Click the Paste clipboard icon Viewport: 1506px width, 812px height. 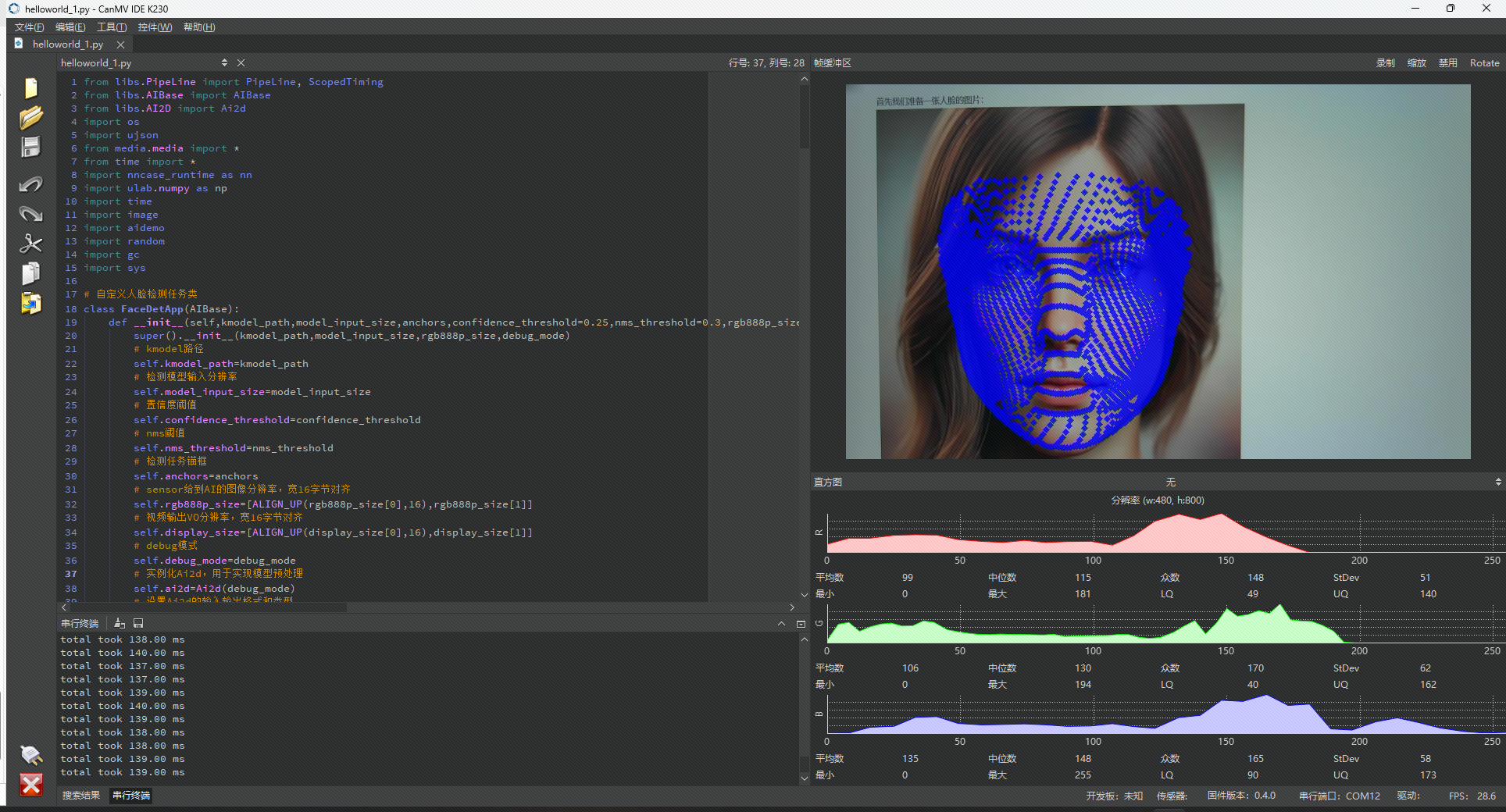pyautogui.click(x=30, y=303)
